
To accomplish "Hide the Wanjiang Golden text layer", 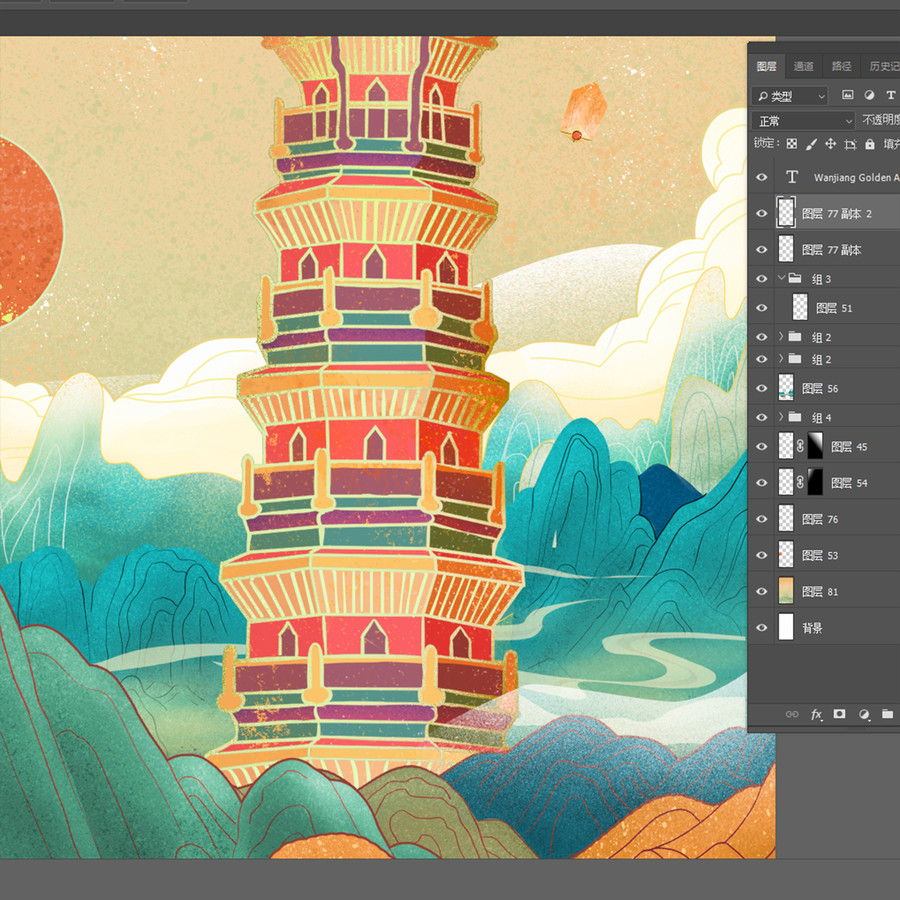I will (x=762, y=177).
